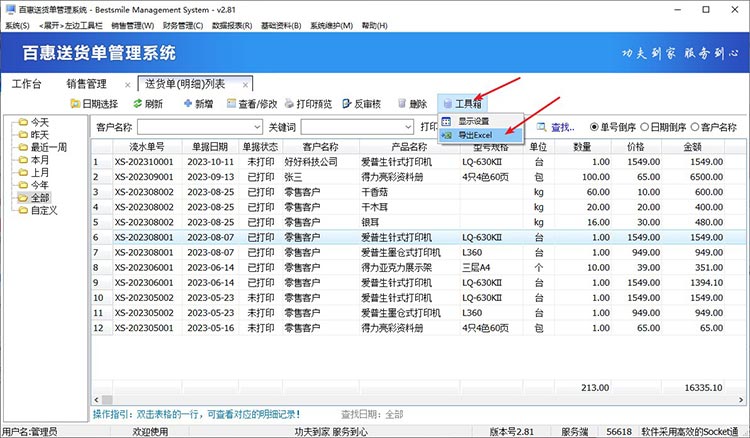Click the total amount 16335.10
This screenshot has height=438, width=750.
pyautogui.click(x=703, y=388)
